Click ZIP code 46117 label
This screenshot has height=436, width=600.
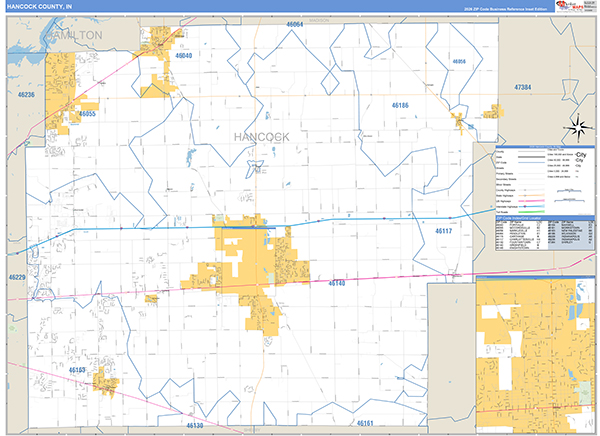tap(444, 231)
